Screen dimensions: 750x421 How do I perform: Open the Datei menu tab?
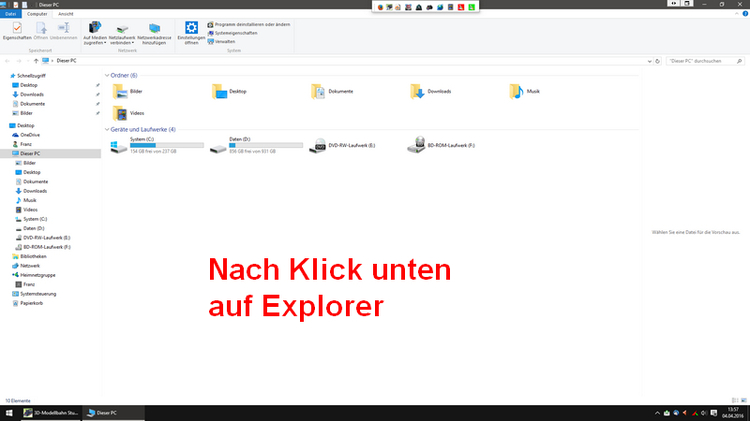pyautogui.click(x=9, y=15)
